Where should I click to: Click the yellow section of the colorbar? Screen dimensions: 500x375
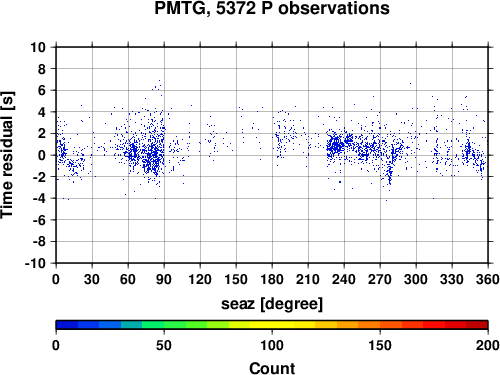tap(272, 325)
